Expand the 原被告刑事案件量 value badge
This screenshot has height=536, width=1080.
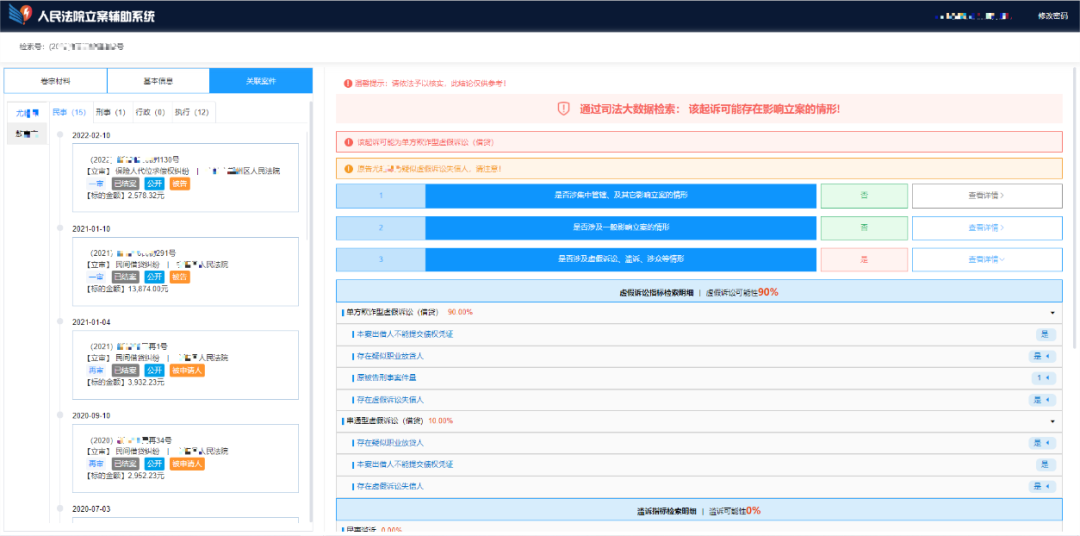click(x=1043, y=378)
